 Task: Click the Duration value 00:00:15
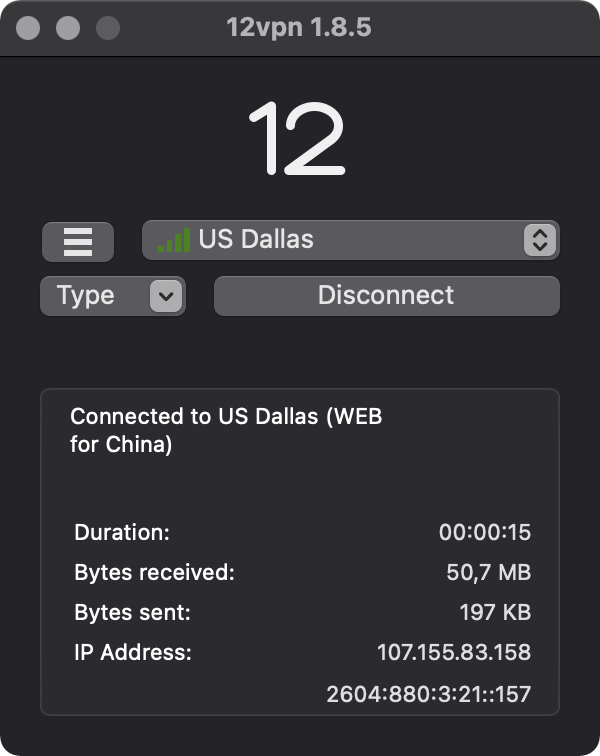(484, 533)
